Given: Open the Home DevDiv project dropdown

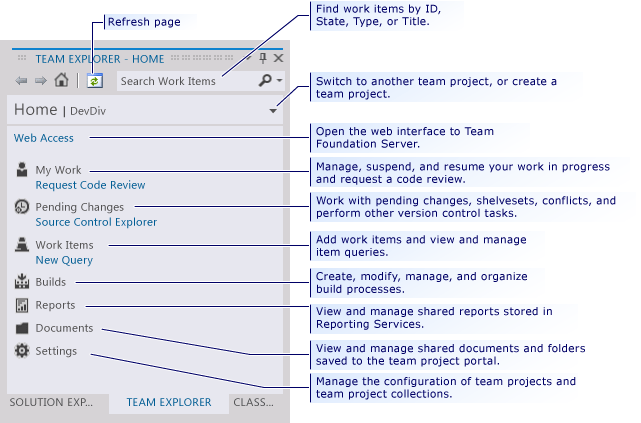Looking at the screenshot, I should (x=273, y=111).
